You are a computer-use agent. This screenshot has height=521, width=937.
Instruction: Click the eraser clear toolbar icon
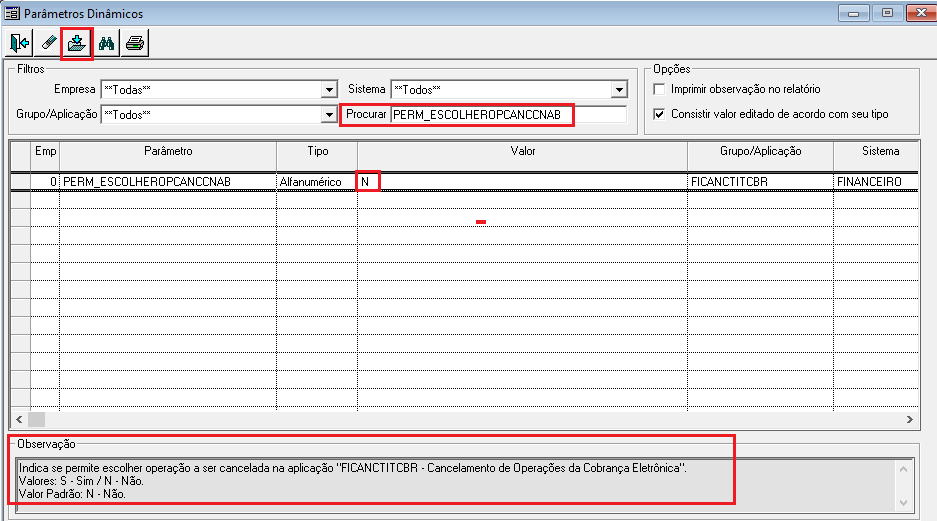coord(48,43)
